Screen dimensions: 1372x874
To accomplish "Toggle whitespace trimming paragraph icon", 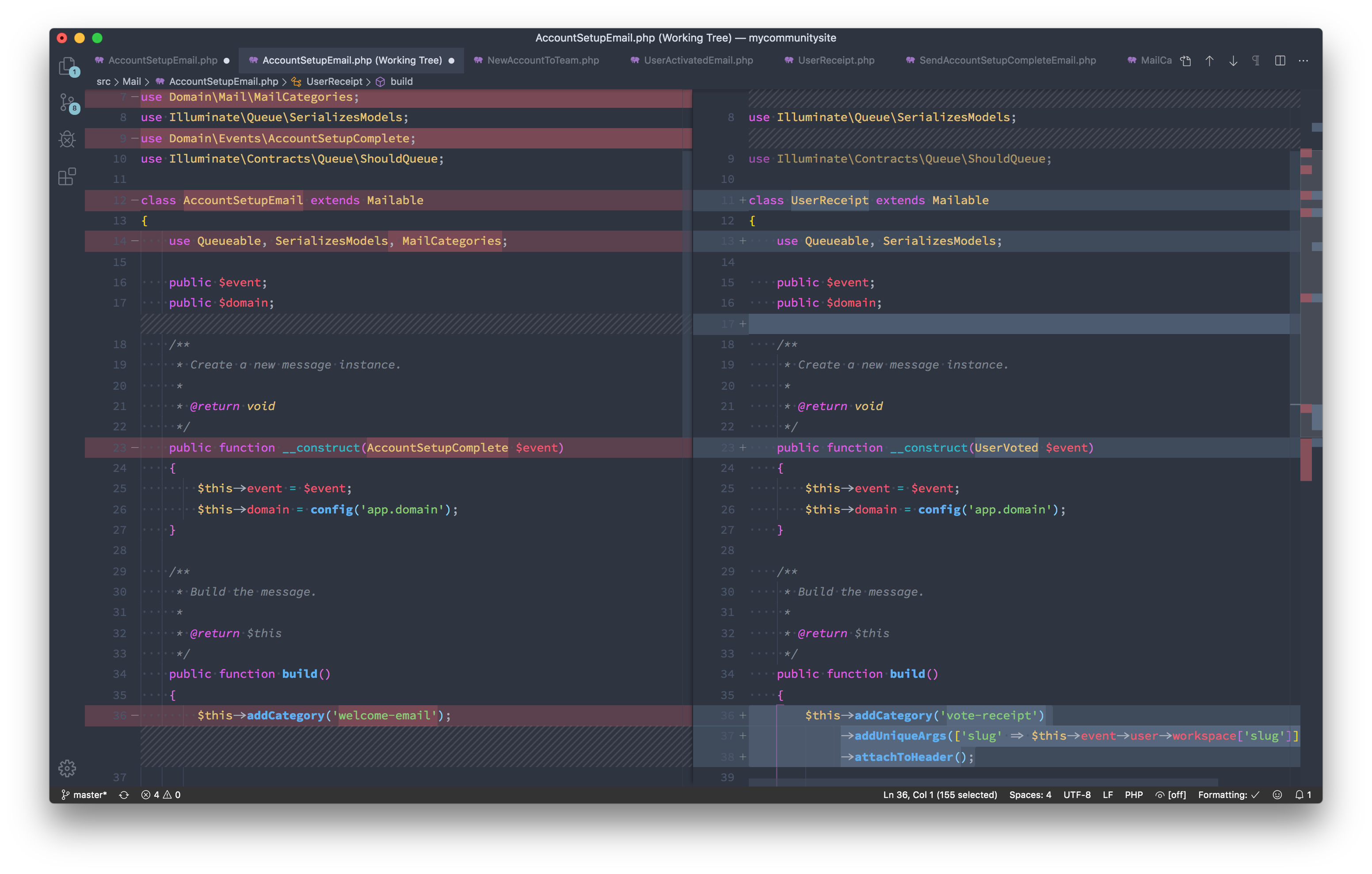I will tap(1256, 61).
